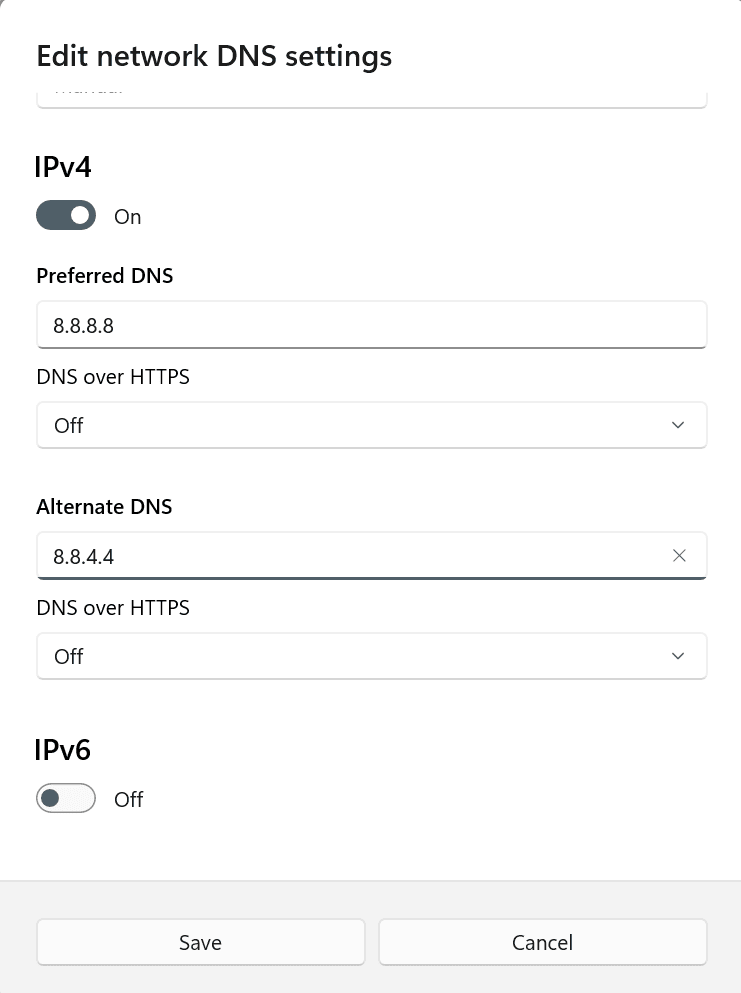
Task: Clear the Alternate DNS field using the X icon
Action: pyautogui.click(x=679, y=555)
